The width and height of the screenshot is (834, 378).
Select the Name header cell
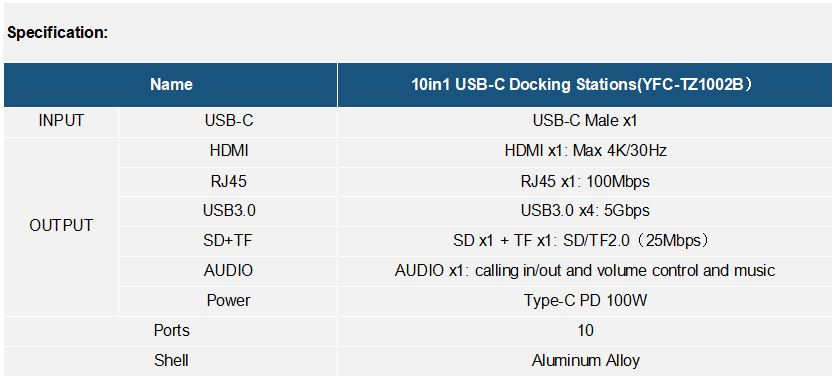coord(171,85)
